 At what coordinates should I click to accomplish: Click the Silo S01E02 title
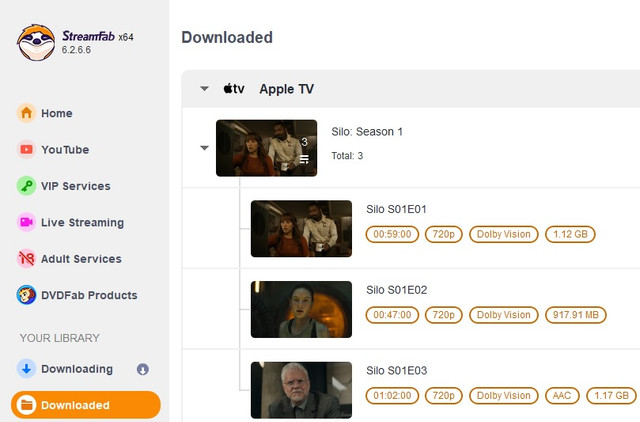[397, 290]
